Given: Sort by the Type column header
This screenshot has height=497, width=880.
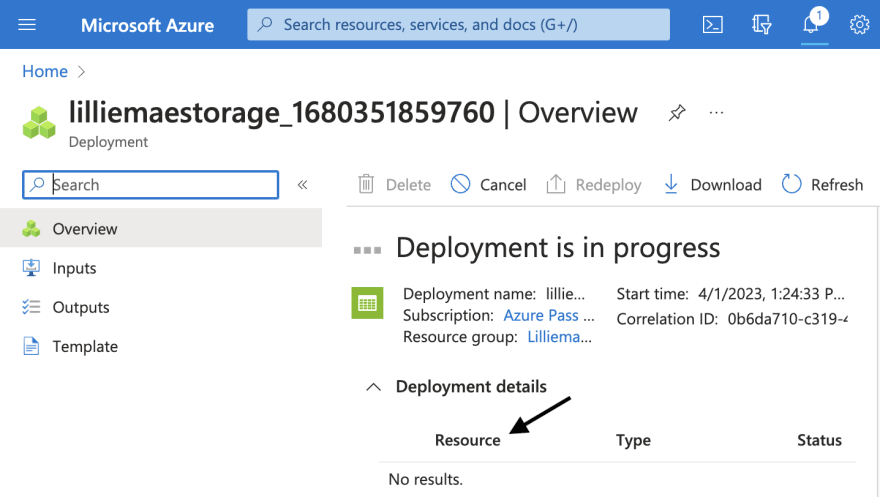Looking at the screenshot, I should 633,440.
